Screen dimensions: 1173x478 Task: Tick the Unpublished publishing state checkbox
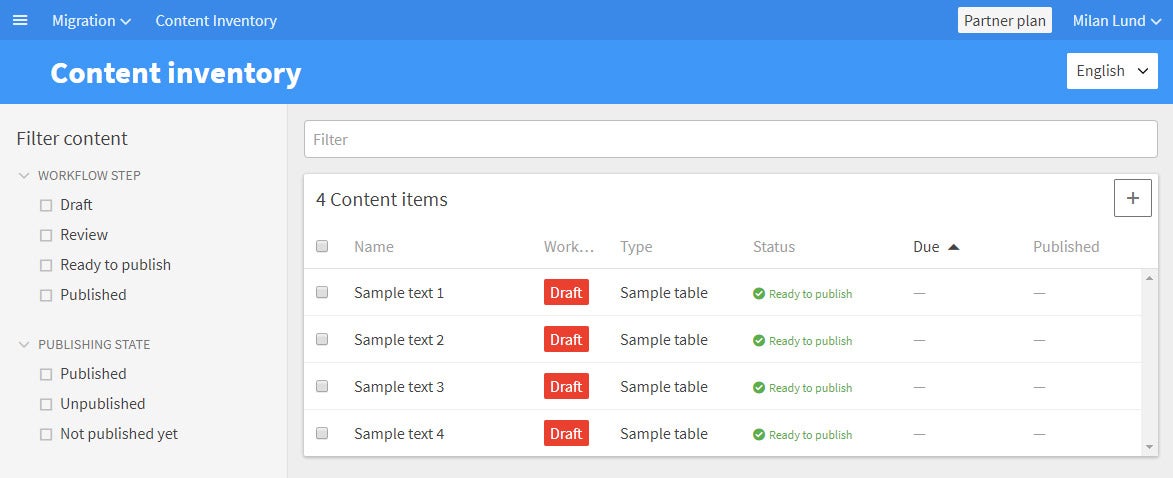tap(46, 404)
